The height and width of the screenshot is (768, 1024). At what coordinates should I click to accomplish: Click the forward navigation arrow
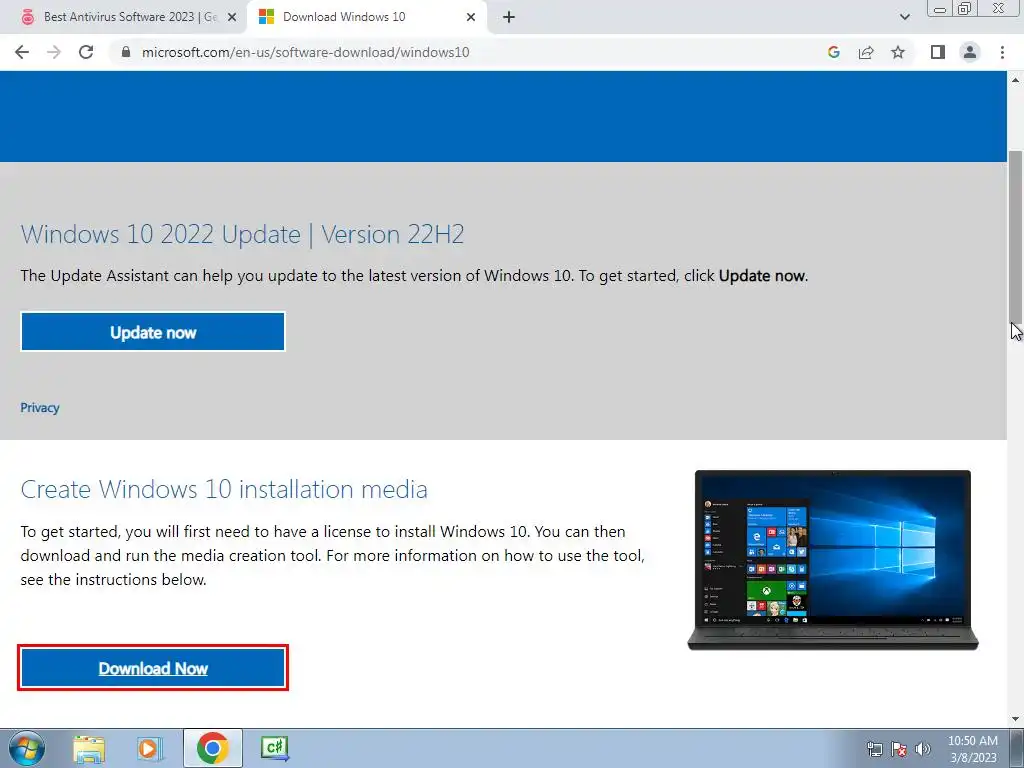(x=54, y=52)
